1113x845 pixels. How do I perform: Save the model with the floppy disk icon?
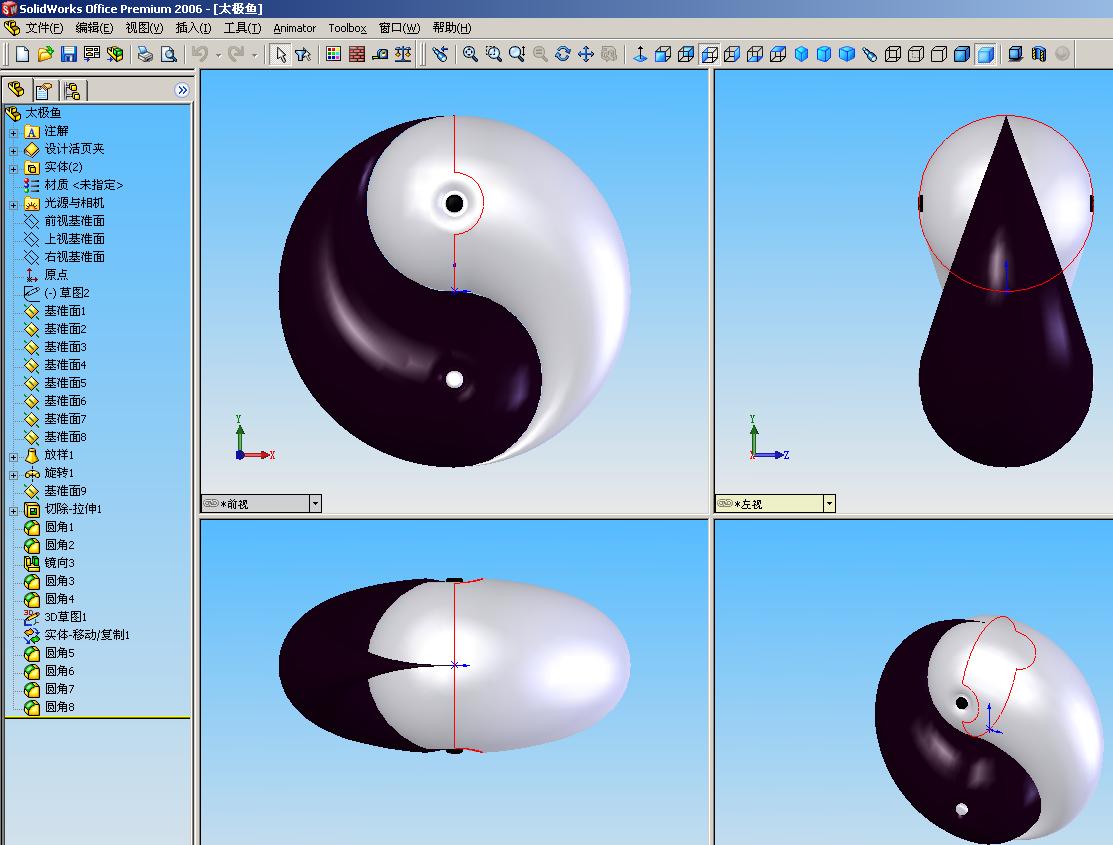point(68,54)
